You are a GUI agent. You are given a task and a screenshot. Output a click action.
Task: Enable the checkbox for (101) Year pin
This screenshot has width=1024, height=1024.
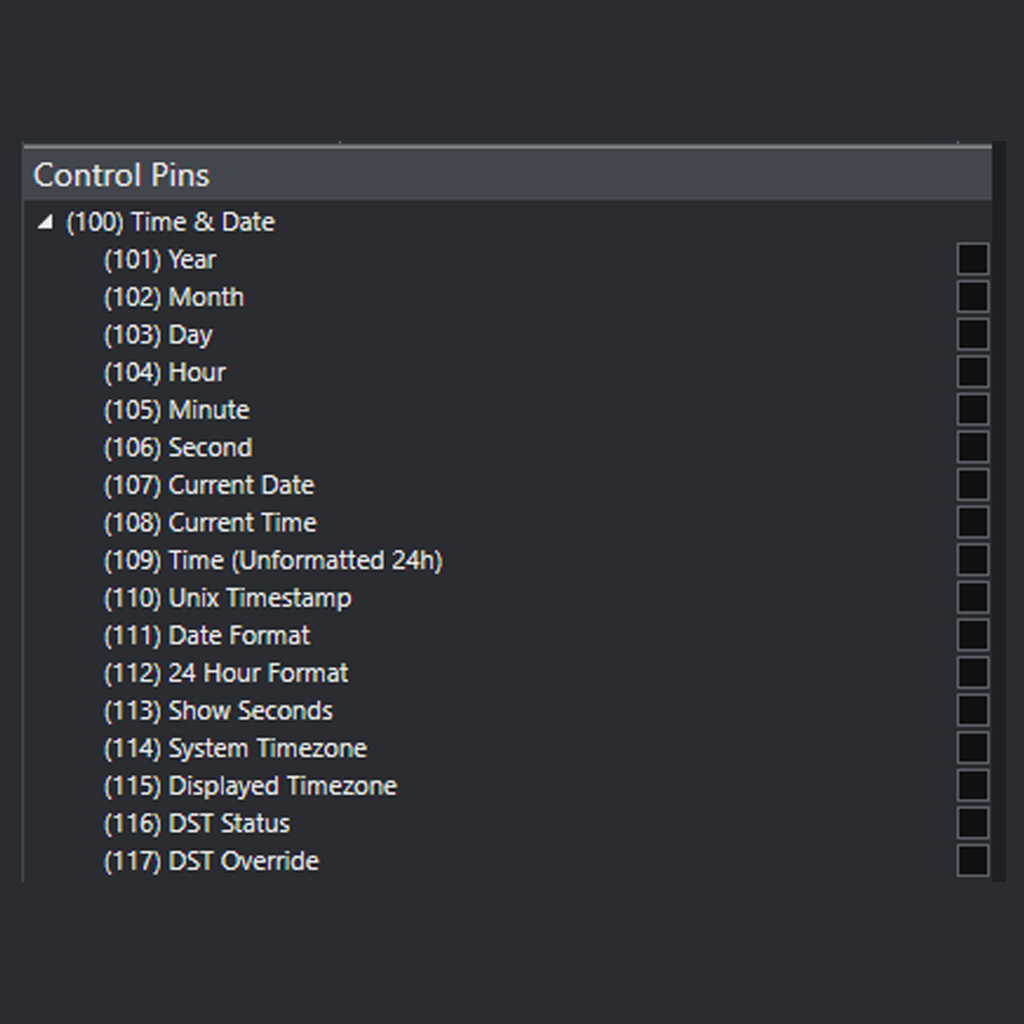click(x=971, y=258)
